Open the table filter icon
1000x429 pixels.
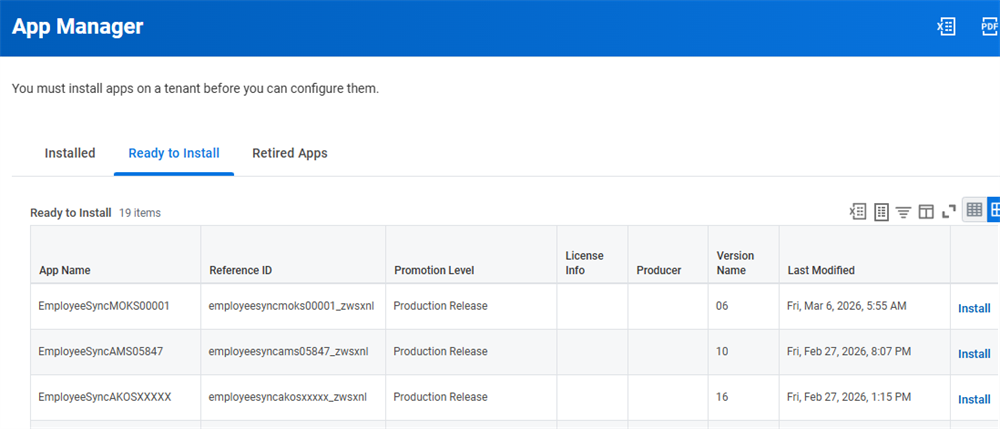point(903,212)
